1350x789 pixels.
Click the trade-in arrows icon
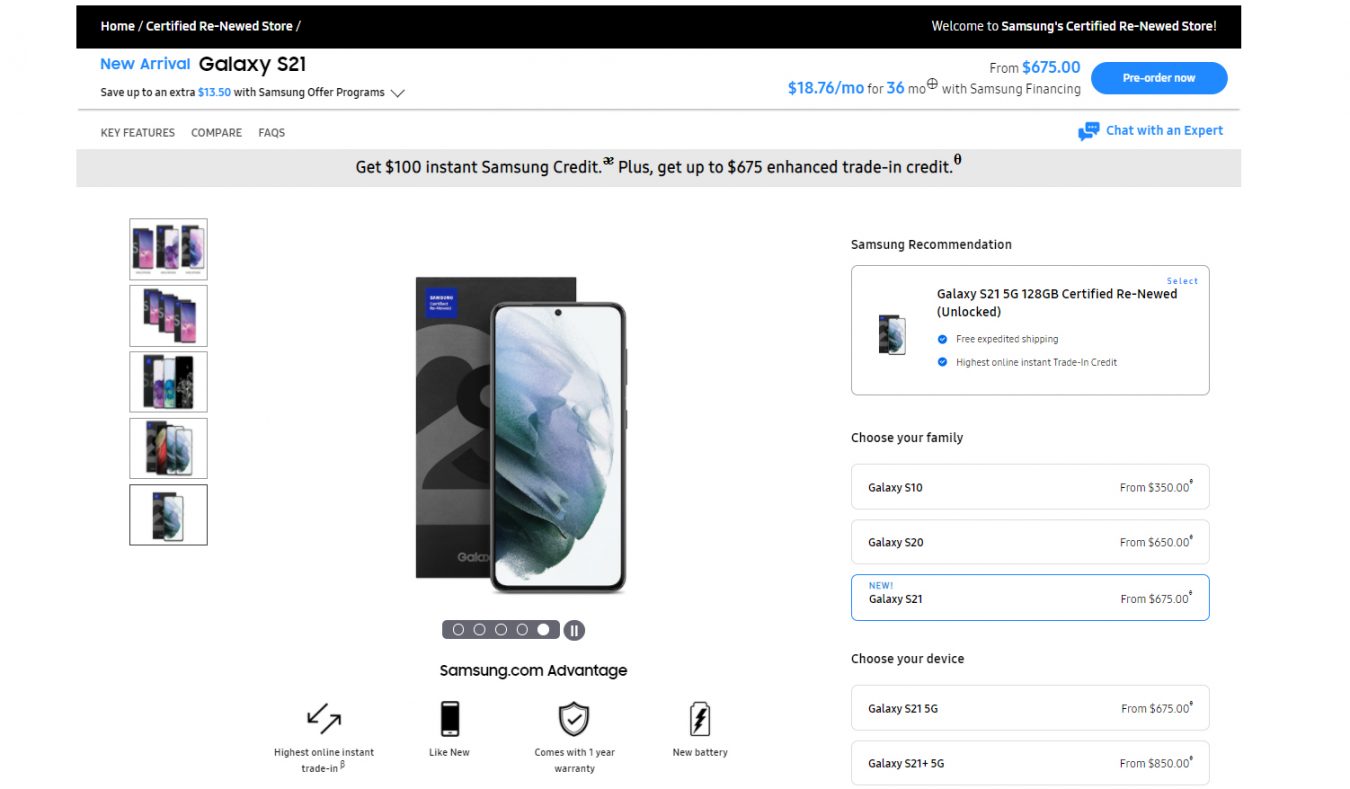pos(324,718)
